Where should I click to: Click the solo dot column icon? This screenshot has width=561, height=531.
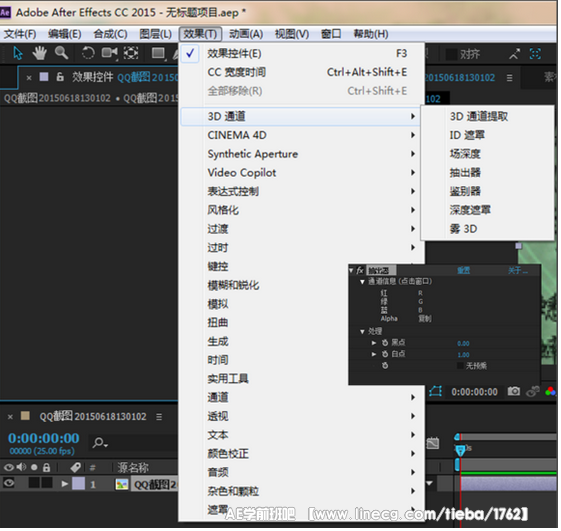click(x=34, y=468)
